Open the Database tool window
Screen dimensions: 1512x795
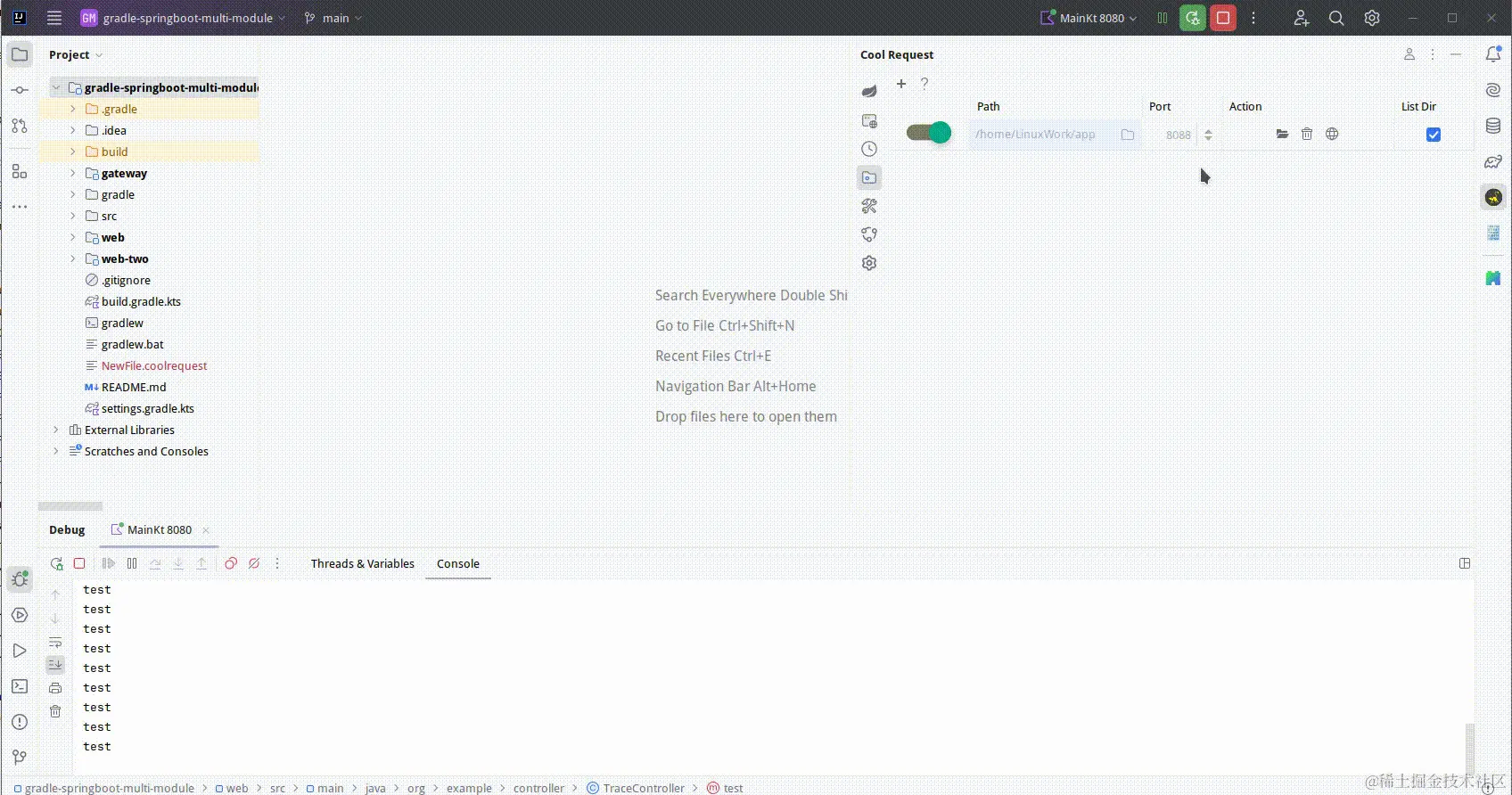[1493, 126]
